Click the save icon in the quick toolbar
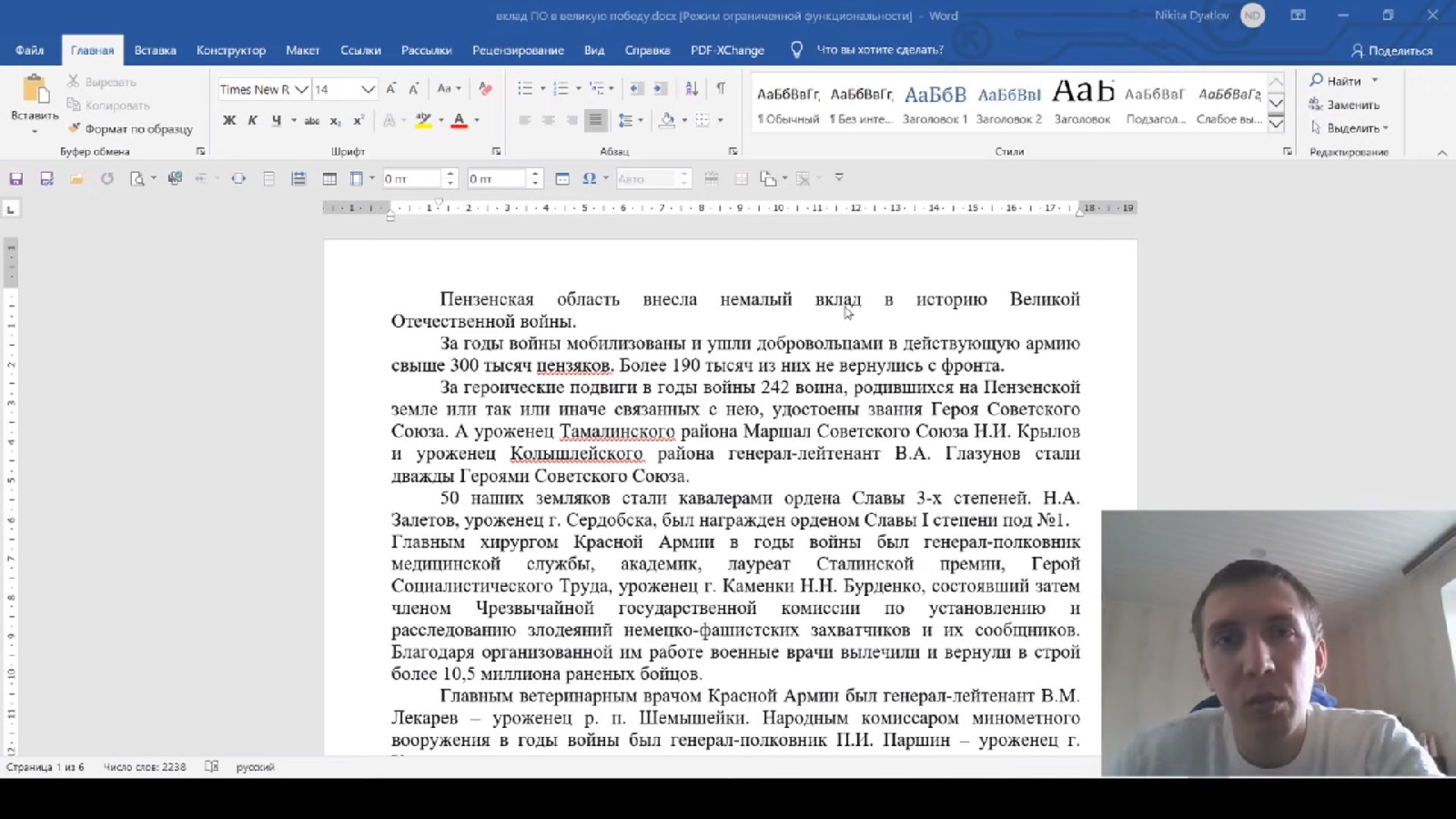The image size is (1456, 819). coord(16,179)
